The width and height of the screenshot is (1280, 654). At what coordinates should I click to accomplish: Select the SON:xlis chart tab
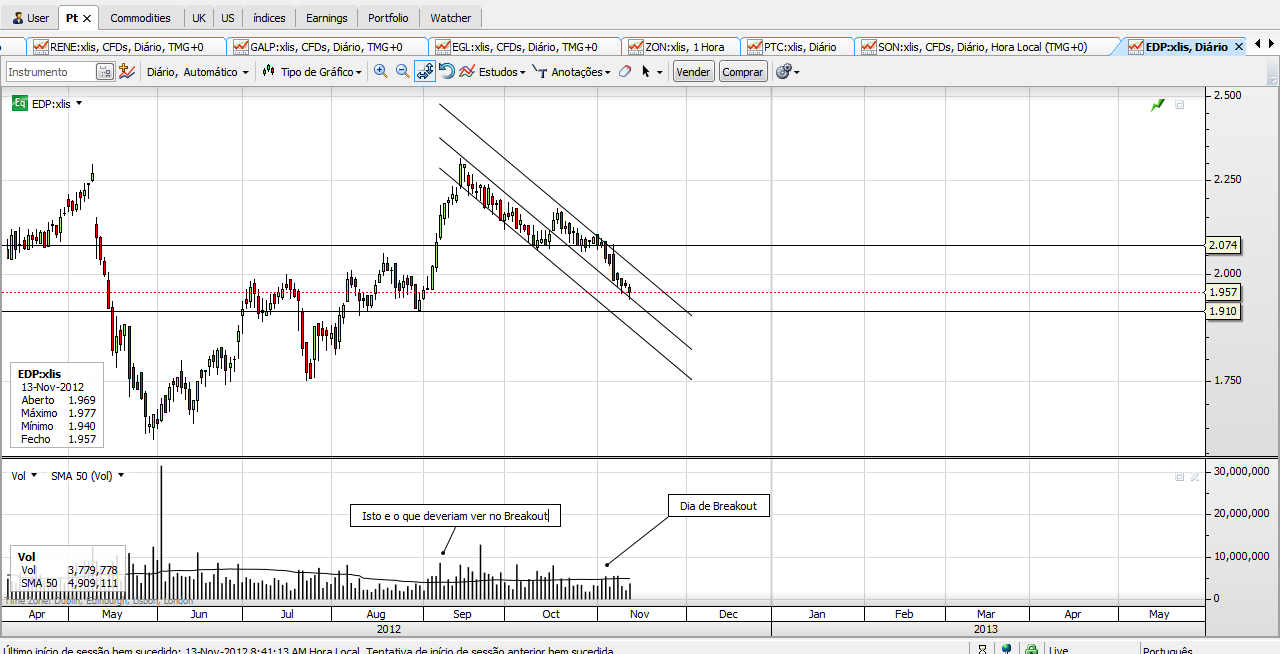click(x=984, y=47)
